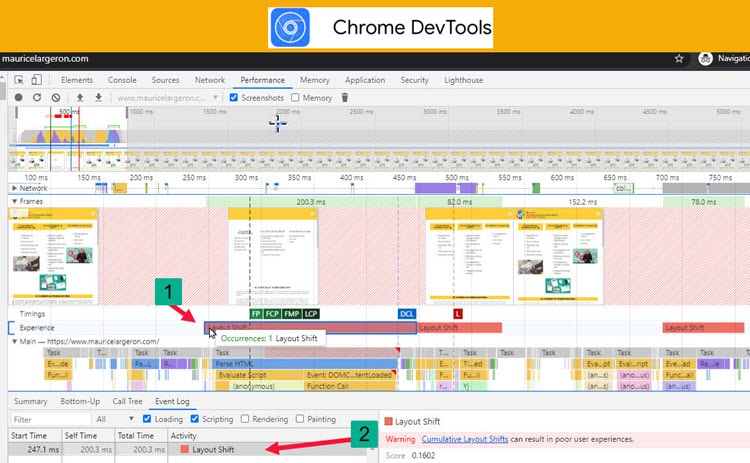
Task: Open the Application panel tab
Action: tap(365, 80)
